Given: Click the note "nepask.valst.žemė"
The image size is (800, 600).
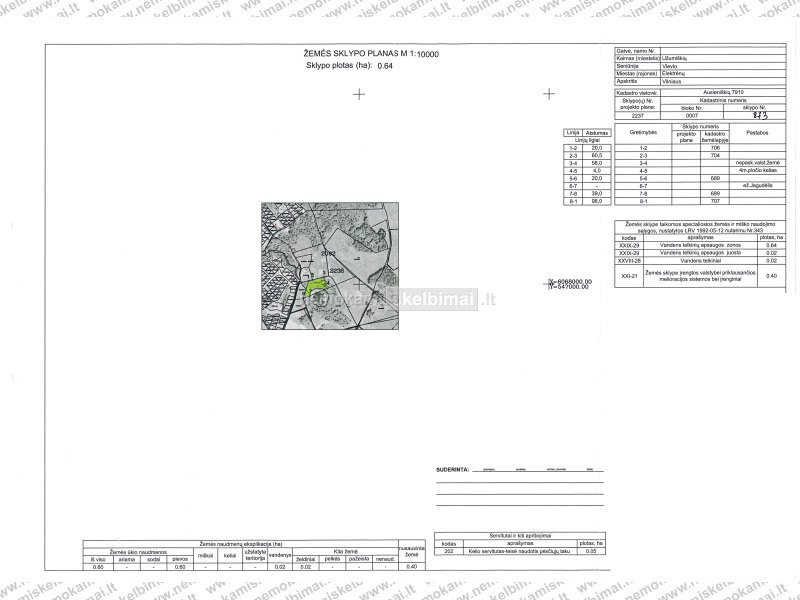Looking at the screenshot, I should (x=758, y=163).
